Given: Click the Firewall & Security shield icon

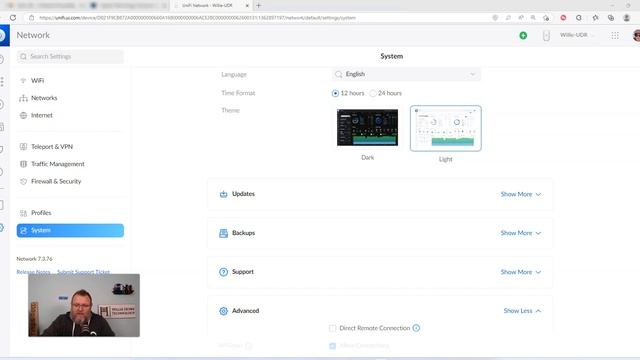Looking at the screenshot, I should tap(23, 182).
